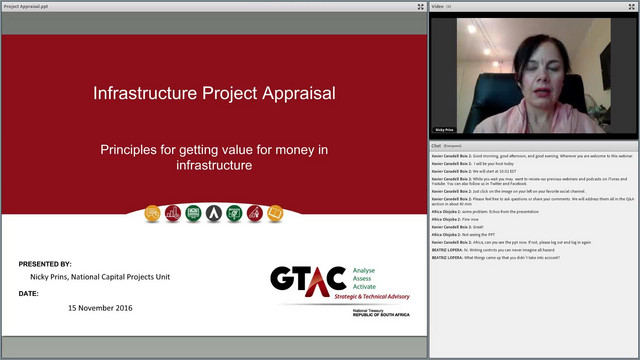Image resolution: width=640 pixels, height=360 pixels.
Task: Click the orange truck-and-clock slide icon
Action: [x=153, y=213]
